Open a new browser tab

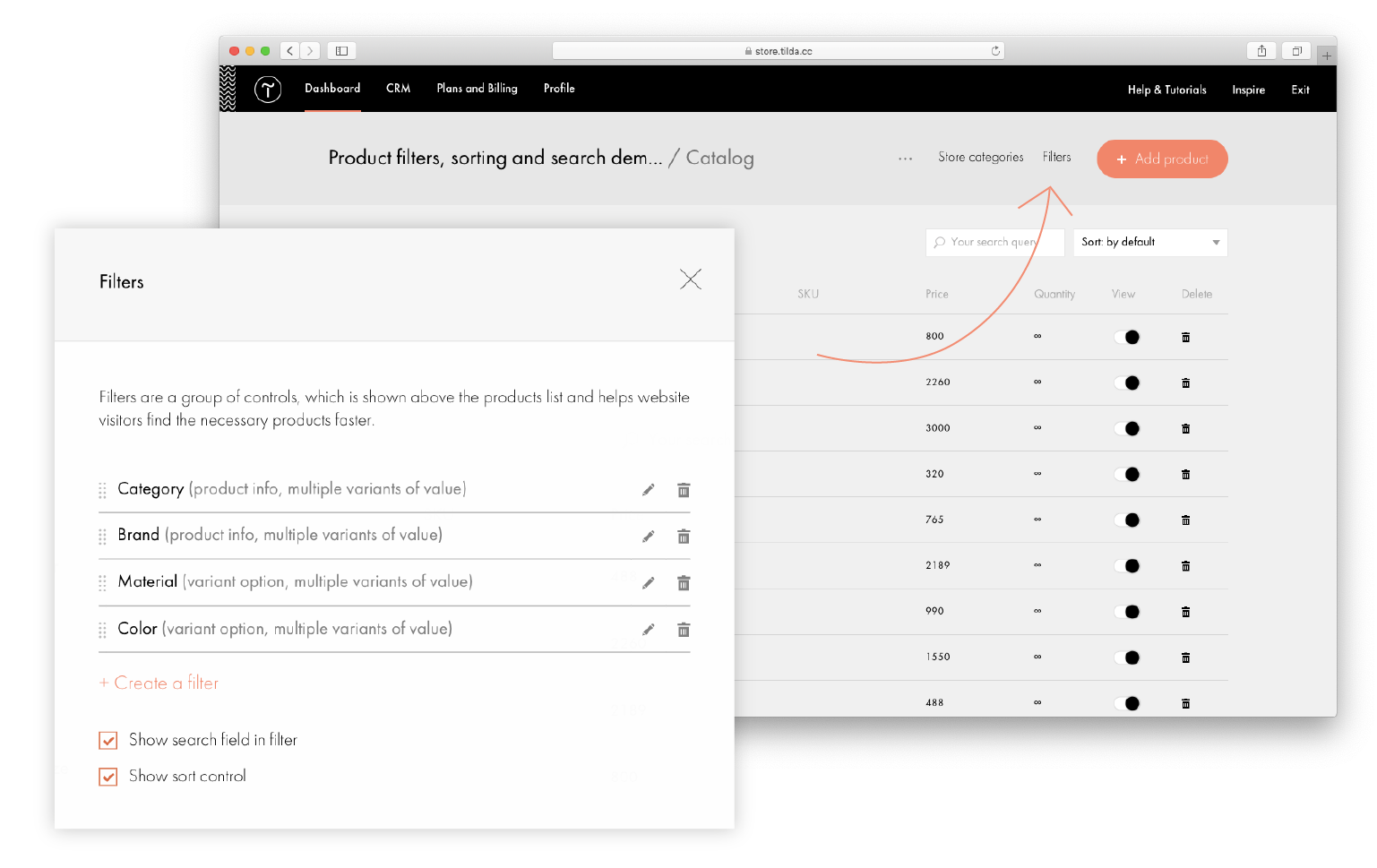[1326, 56]
